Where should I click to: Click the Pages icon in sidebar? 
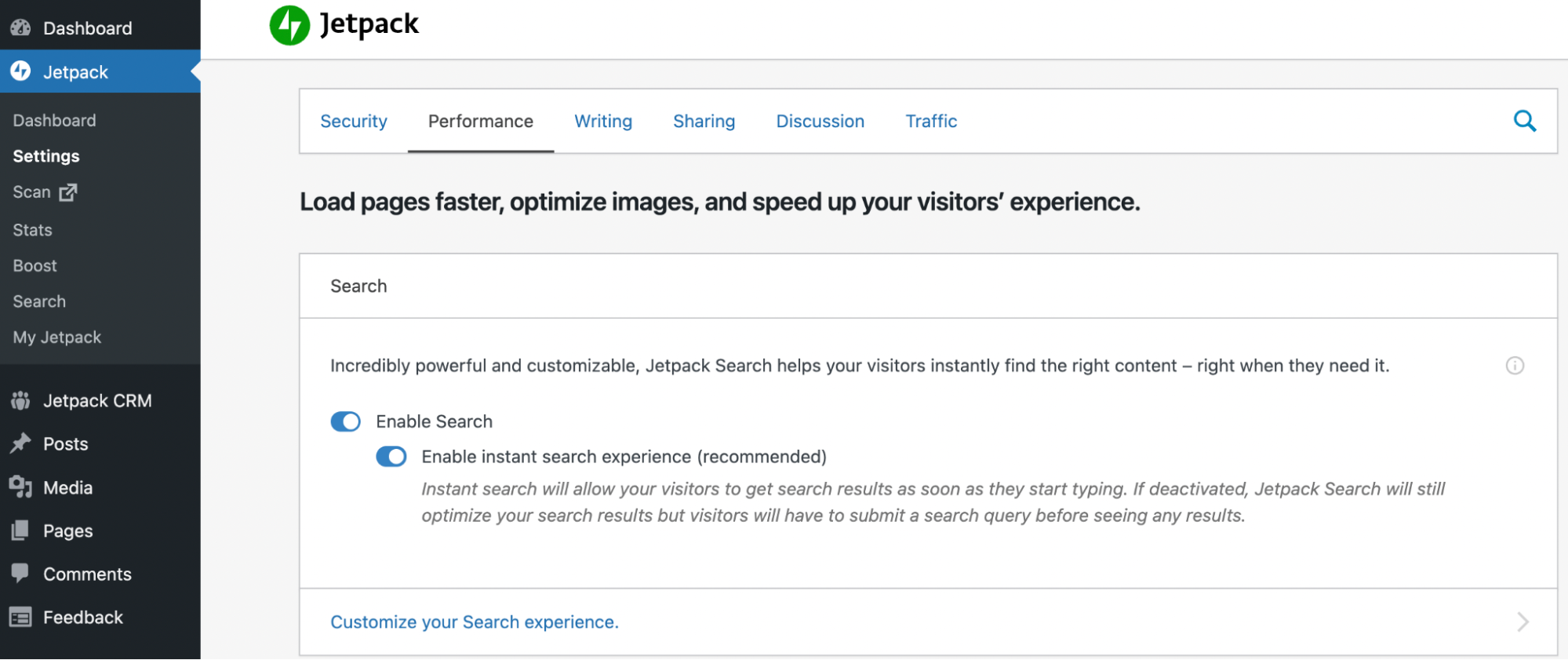pyautogui.click(x=20, y=531)
